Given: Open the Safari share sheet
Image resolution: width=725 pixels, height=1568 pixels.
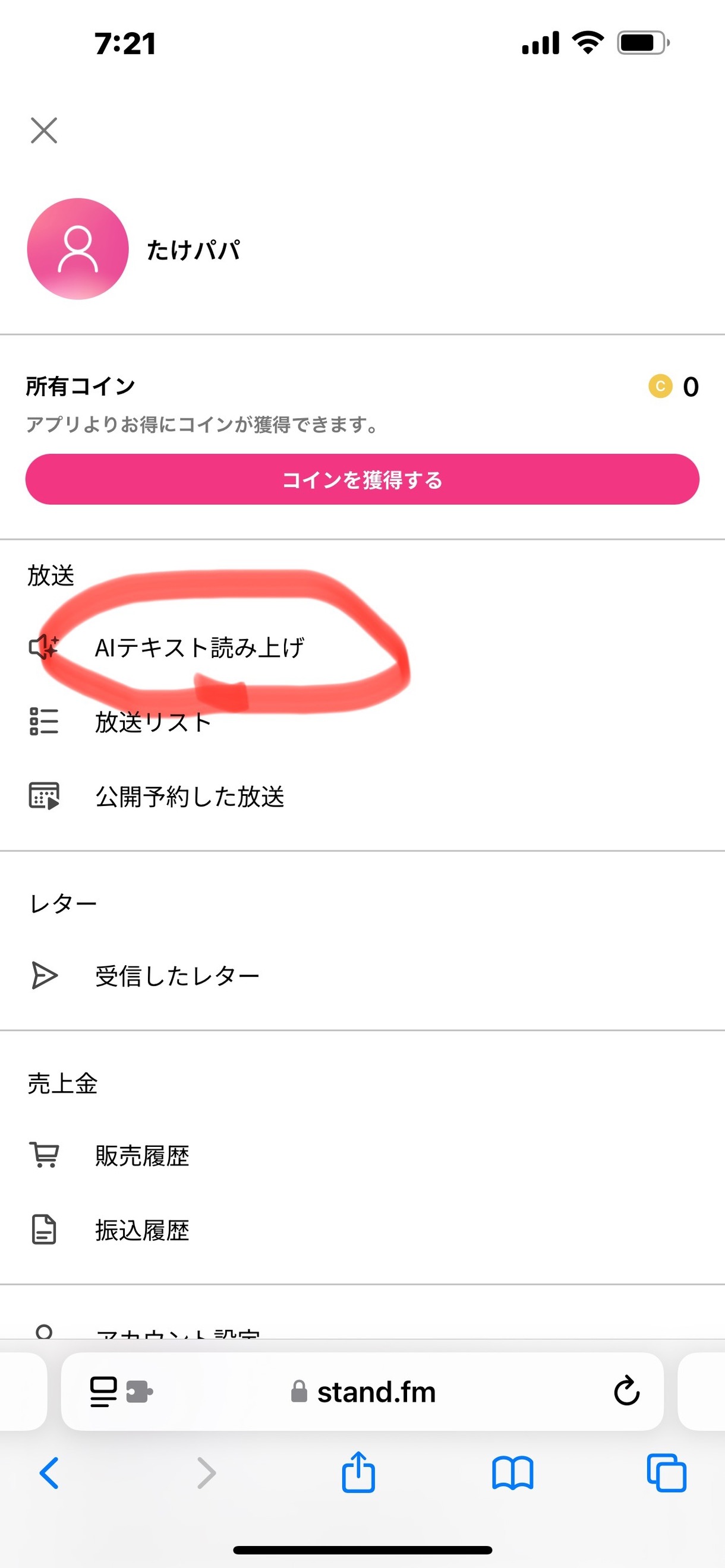Looking at the screenshot, I should tap(358, 1473).
